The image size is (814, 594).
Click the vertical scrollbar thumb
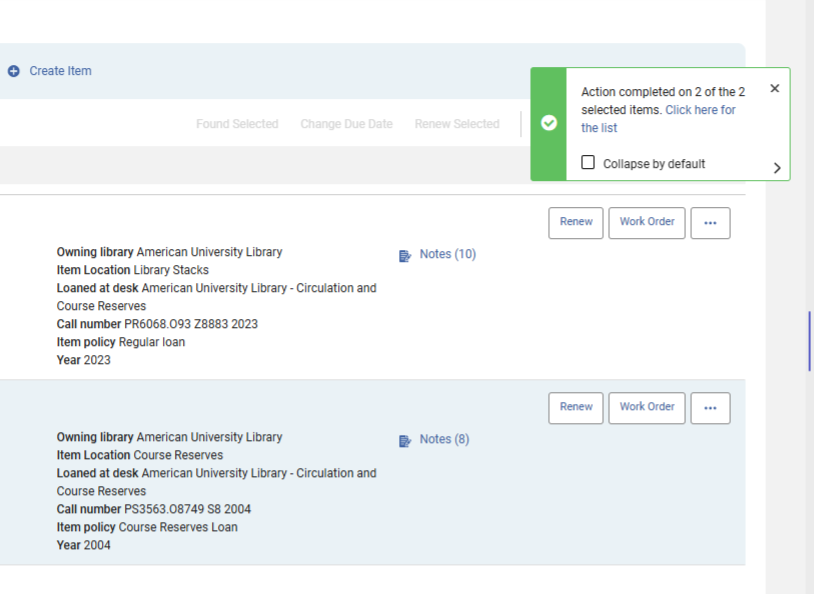coord(810,341)
